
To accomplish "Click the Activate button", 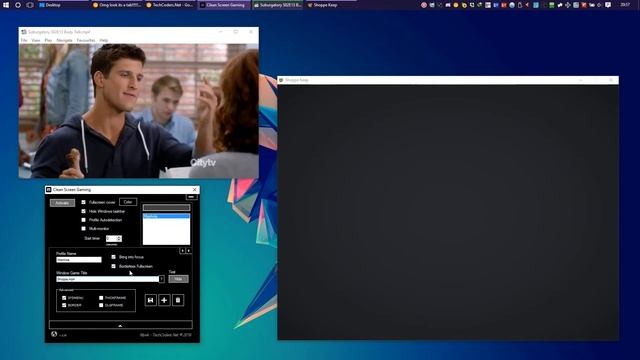I will [x=62, y=203].
